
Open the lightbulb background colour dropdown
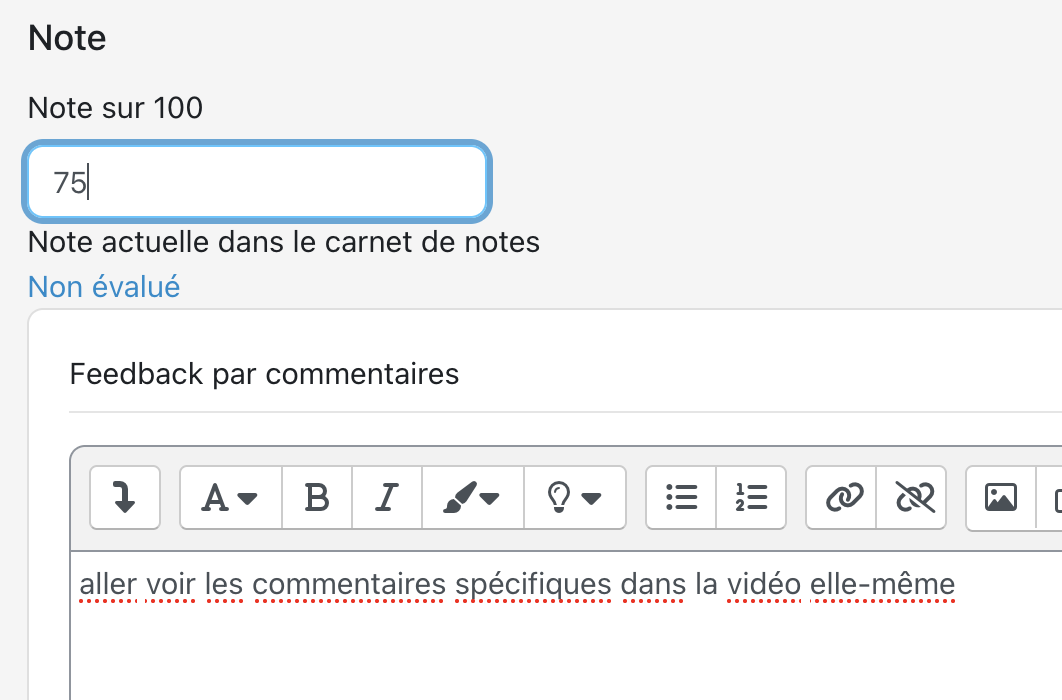pyautogui.click(x=575, y=497)
